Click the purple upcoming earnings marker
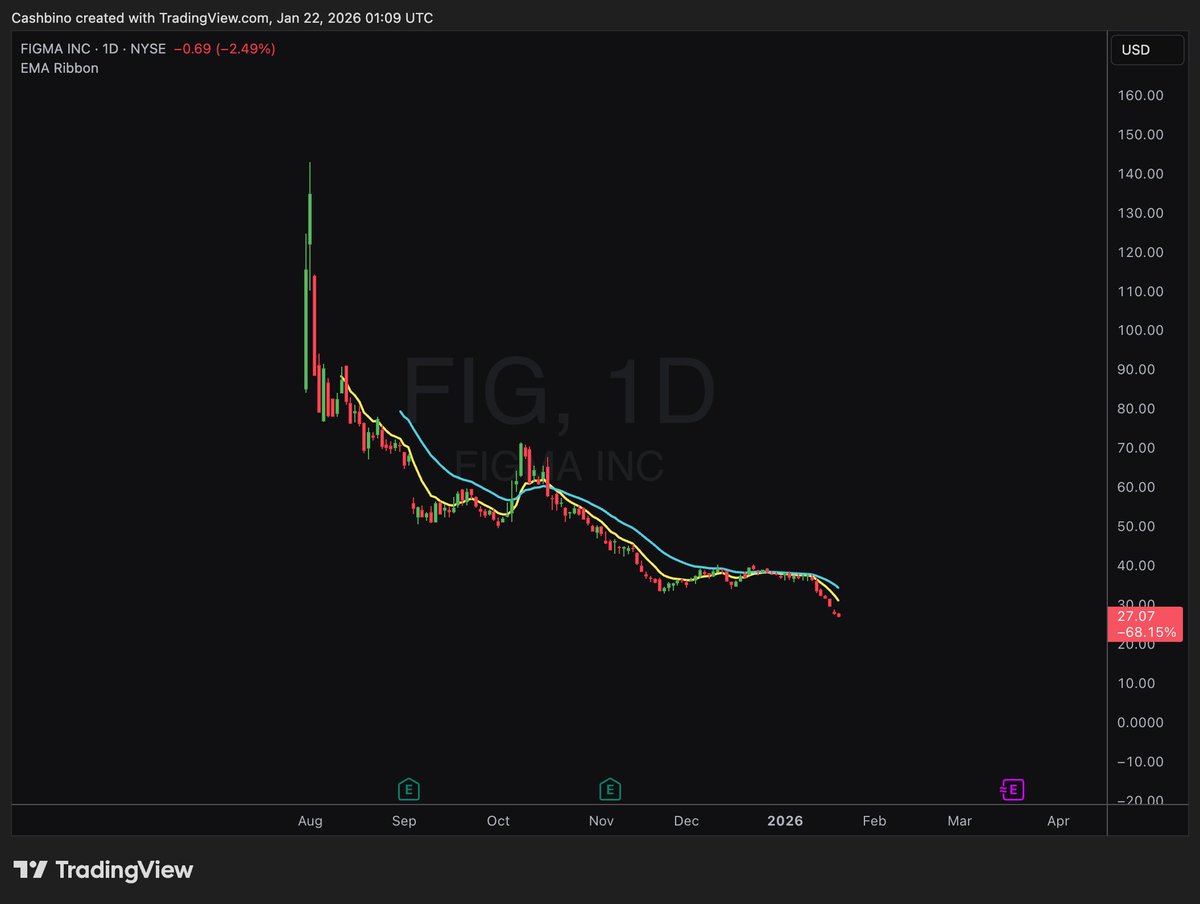Screen dimensions: 1200x904 click(1012, 790)
